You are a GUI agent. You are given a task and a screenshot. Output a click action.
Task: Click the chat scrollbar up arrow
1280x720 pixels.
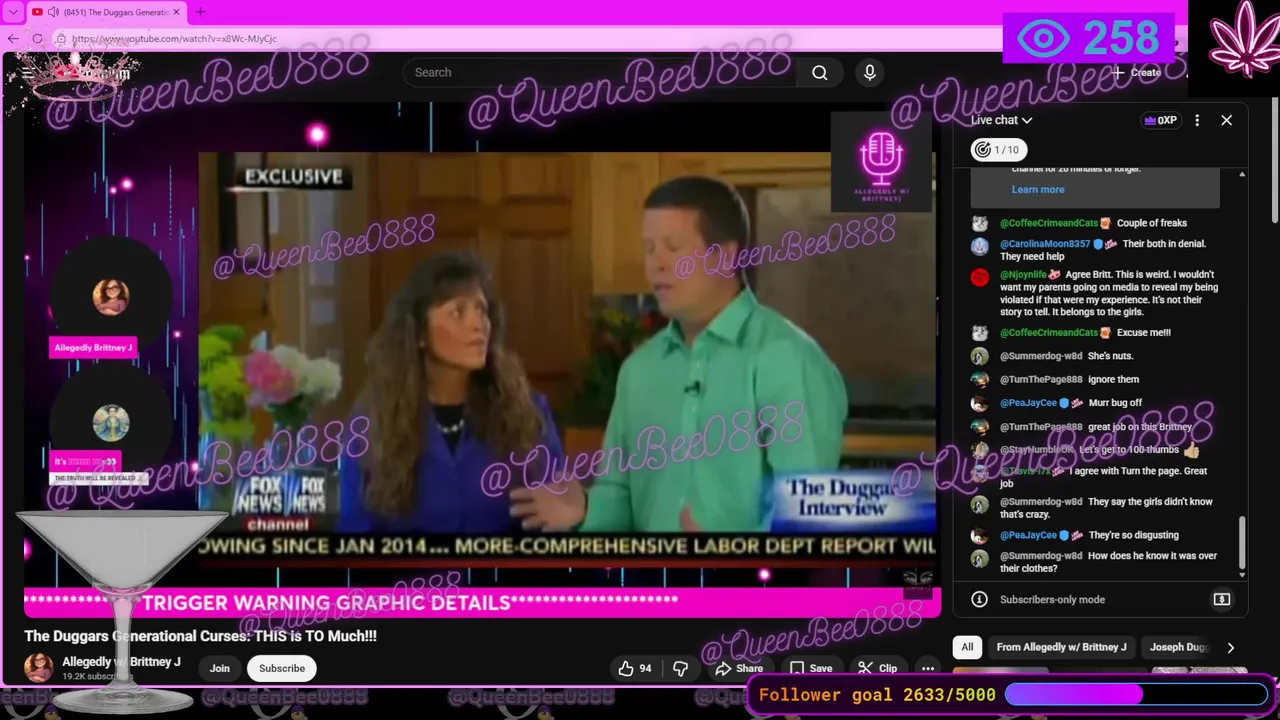(1242, 175)
